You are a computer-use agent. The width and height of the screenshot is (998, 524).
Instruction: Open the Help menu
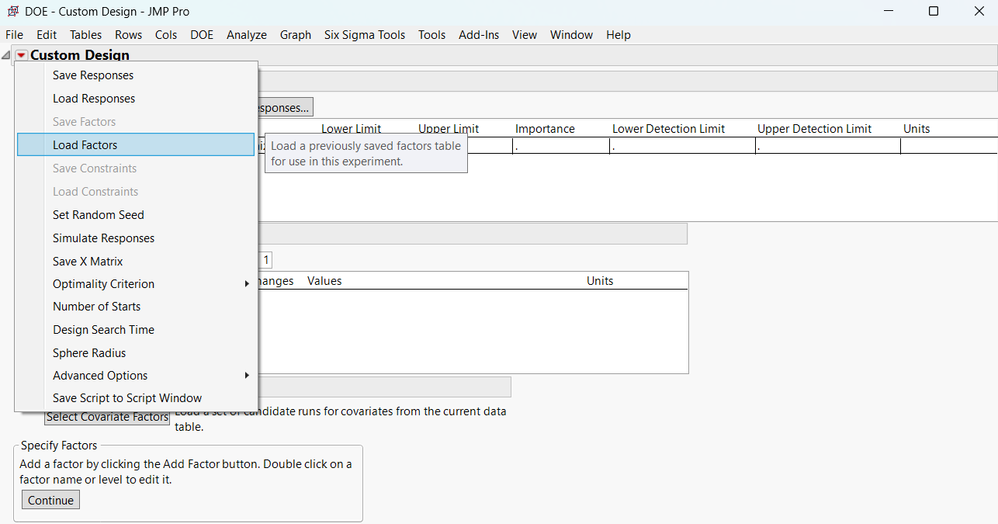(x=618, y=35)
